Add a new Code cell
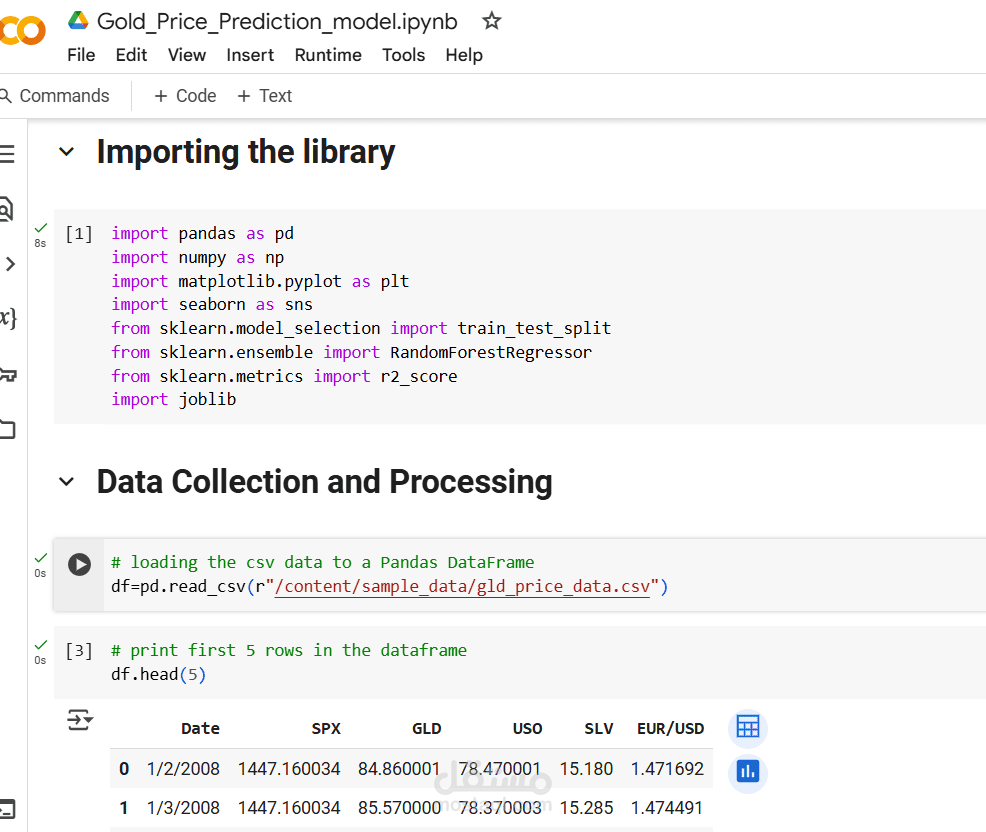This screenshot has width=986, height=832. coord(185,96)
